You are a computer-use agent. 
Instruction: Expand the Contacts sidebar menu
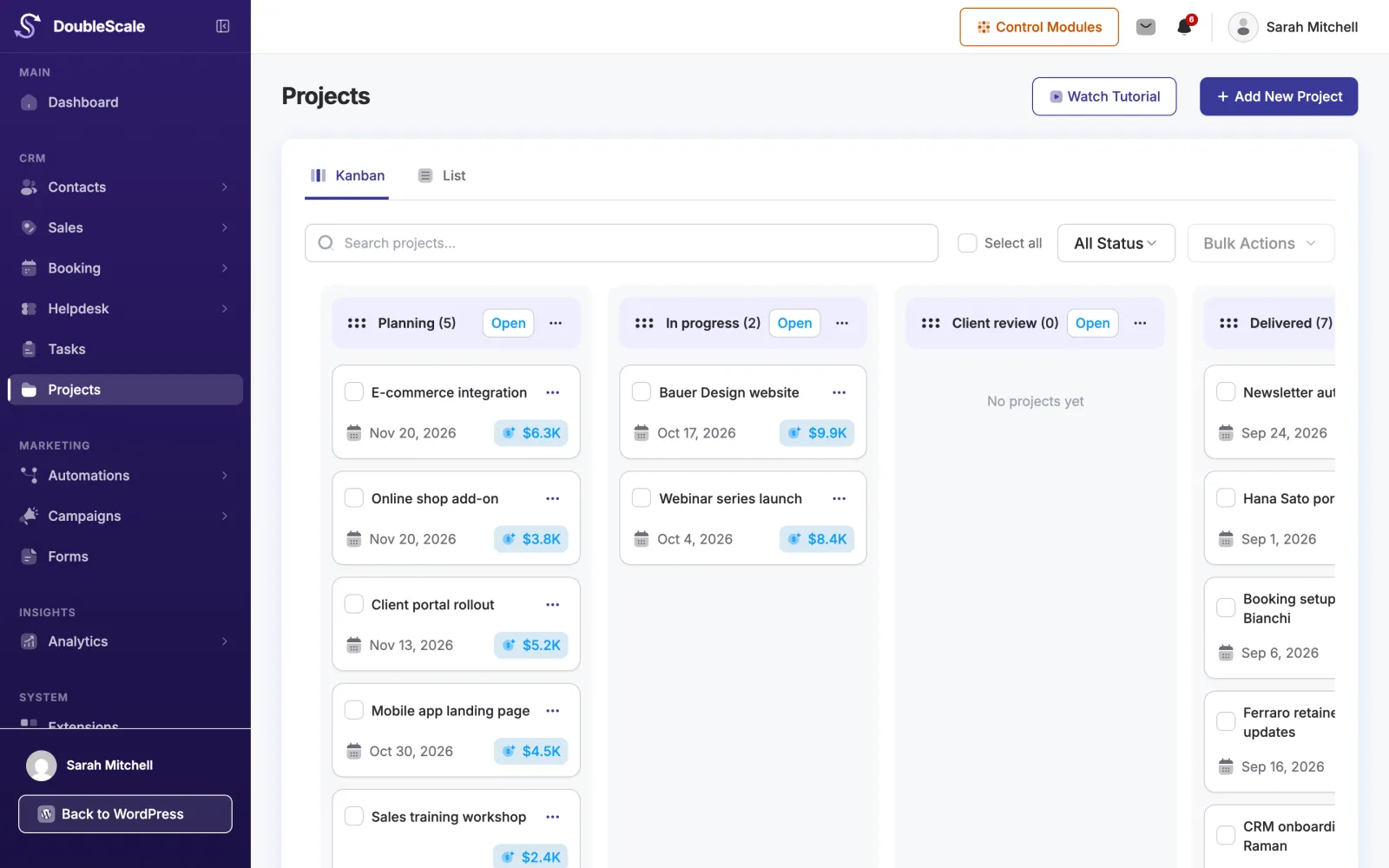[x=126, y=187]
